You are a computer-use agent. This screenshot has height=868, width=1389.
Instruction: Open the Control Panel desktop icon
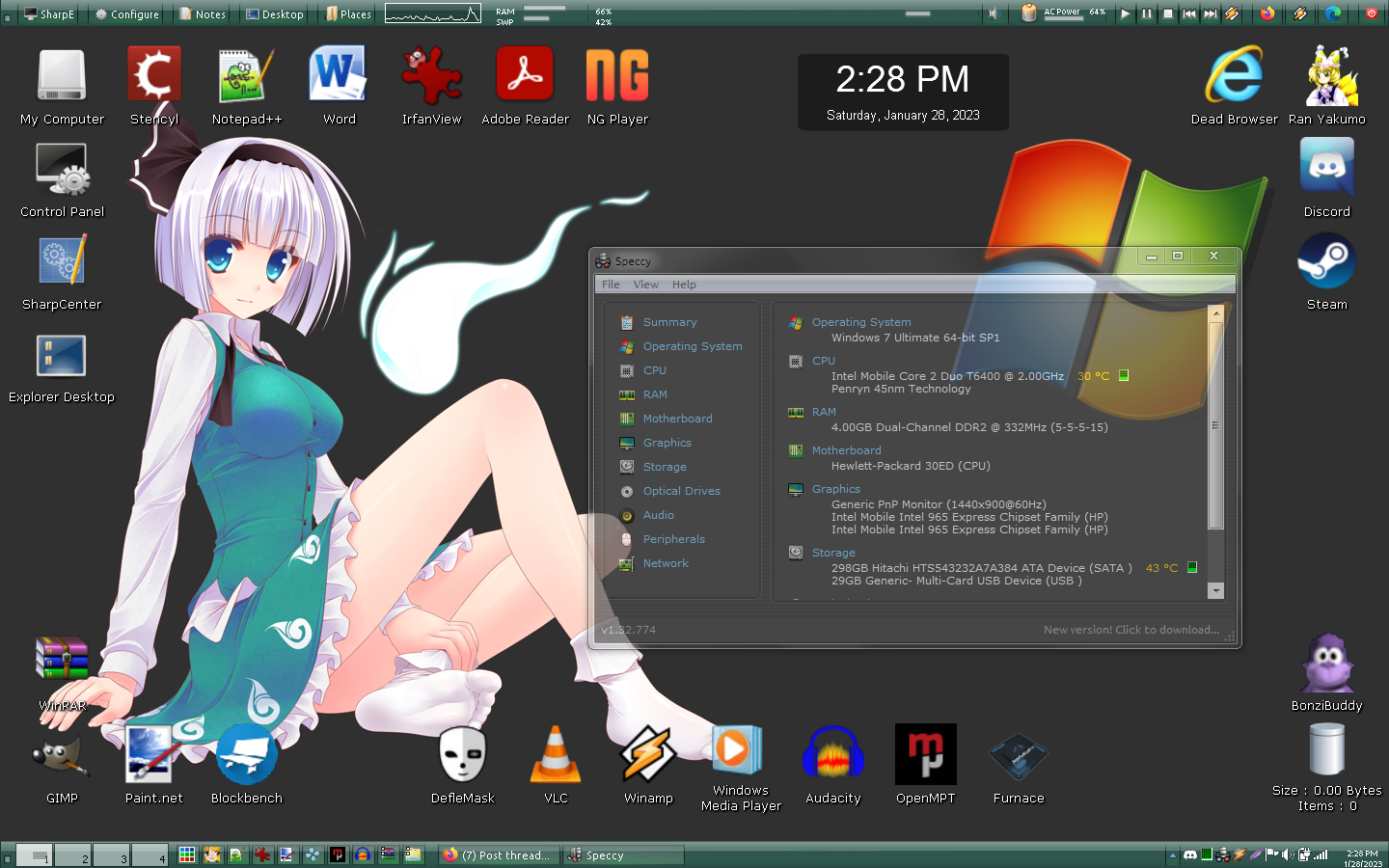(62, 179)
